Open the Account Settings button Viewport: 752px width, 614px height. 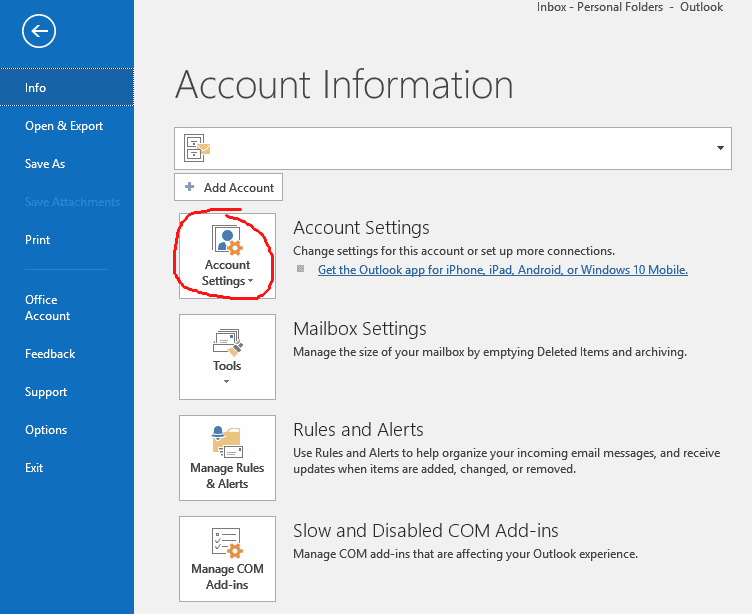pos(227,256)
